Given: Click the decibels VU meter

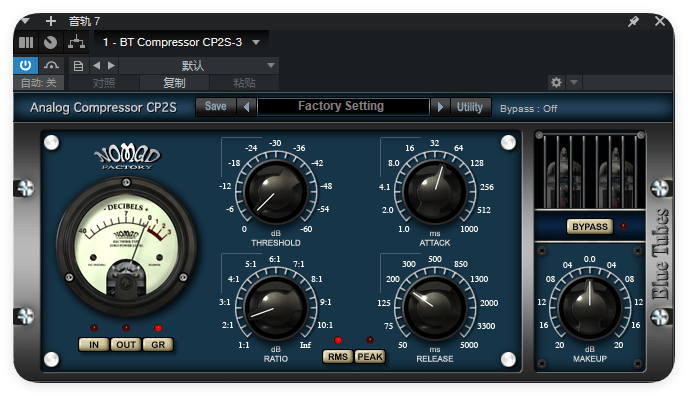Looking at the screenshot, I should coord(126,246).
